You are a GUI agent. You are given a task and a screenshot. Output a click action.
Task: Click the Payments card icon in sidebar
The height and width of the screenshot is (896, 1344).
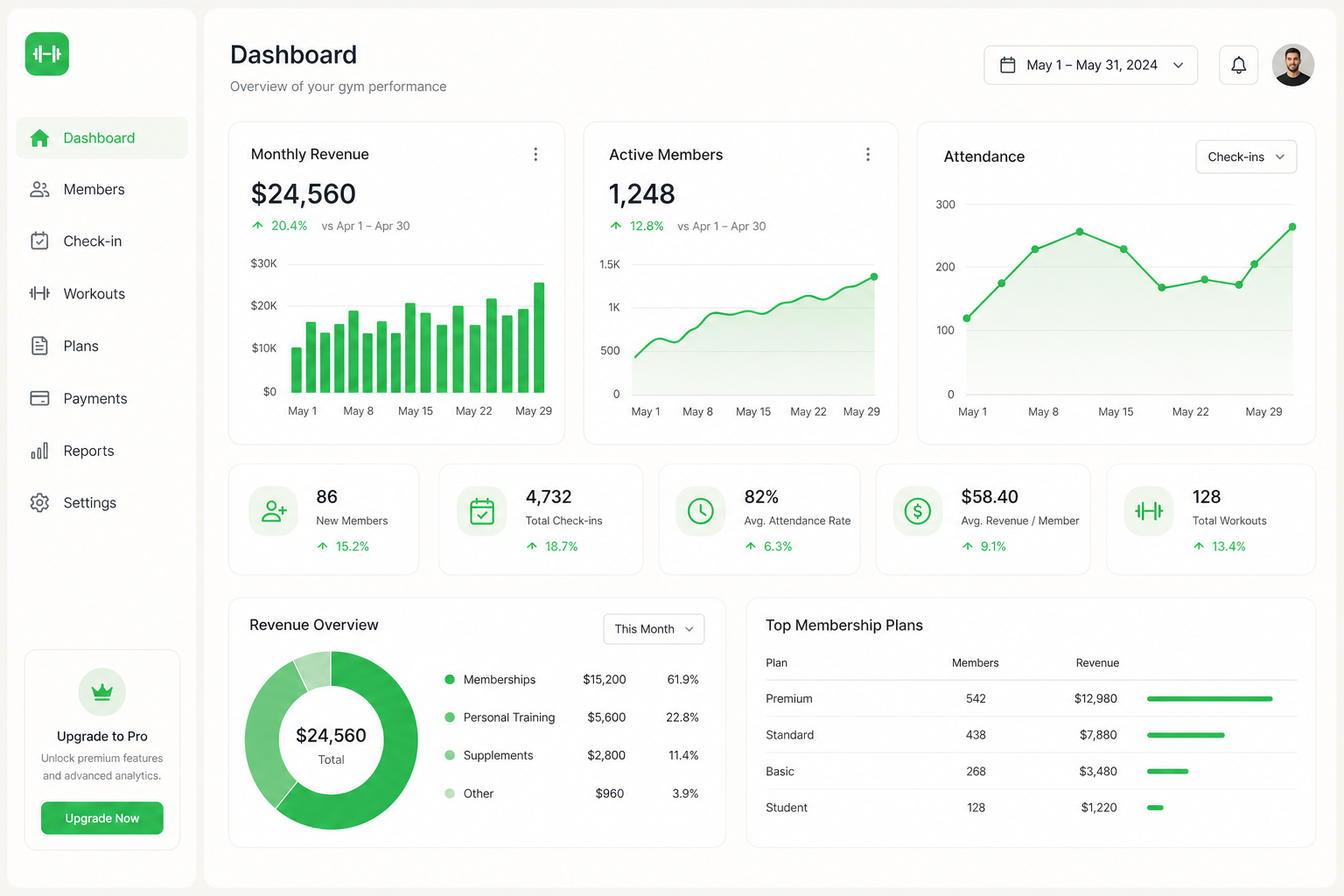point(39,398)
